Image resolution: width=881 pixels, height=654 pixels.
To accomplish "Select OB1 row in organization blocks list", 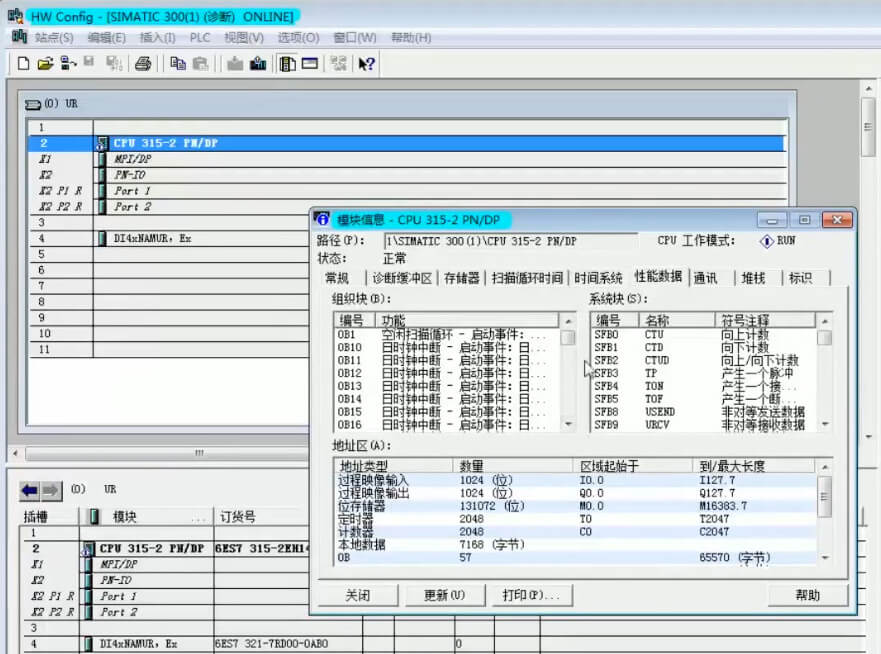I will pos(447,334).
